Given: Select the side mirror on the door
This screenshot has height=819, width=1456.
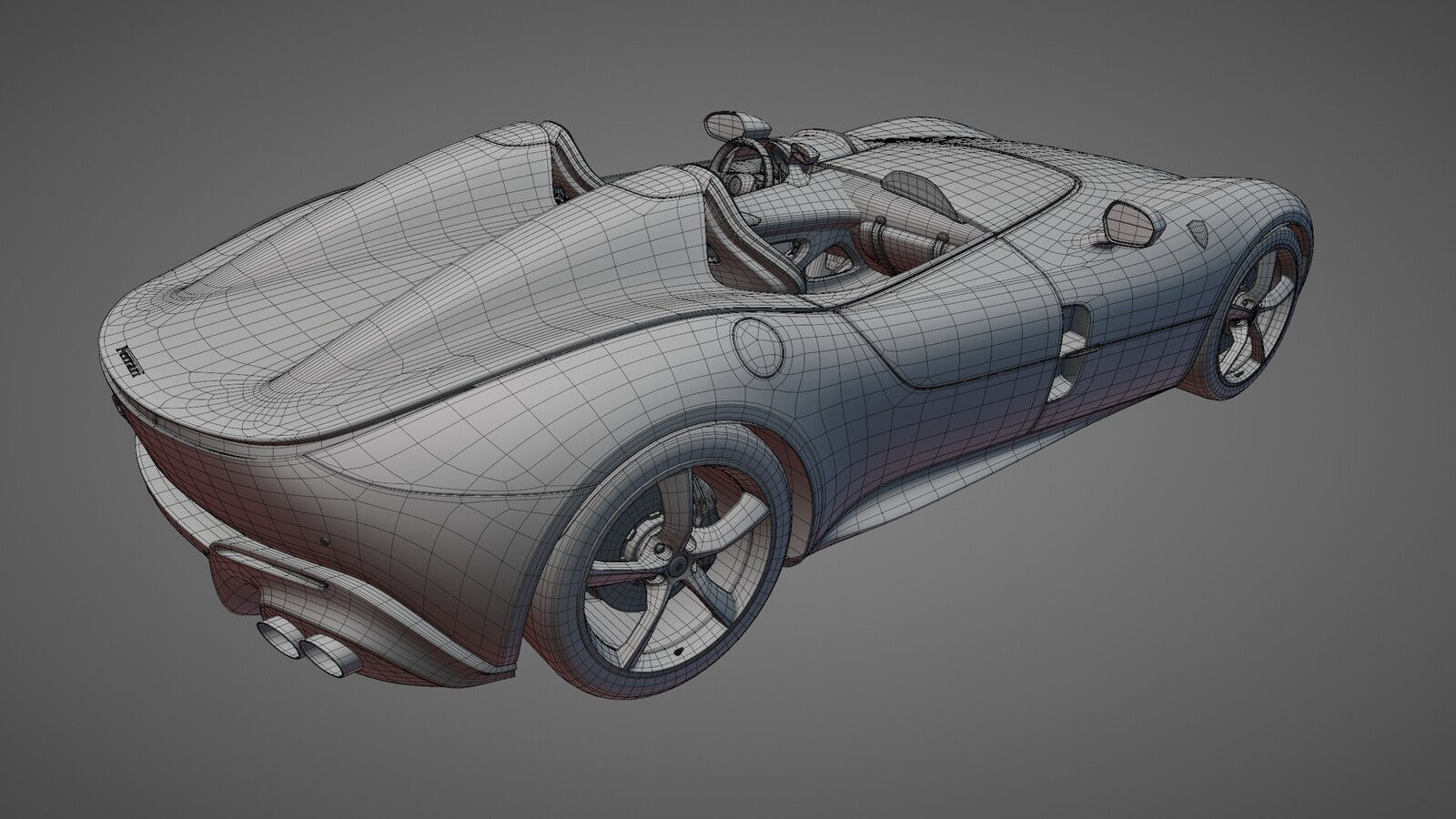Looking at the screenshot, I should click(x=1134, y=223).
